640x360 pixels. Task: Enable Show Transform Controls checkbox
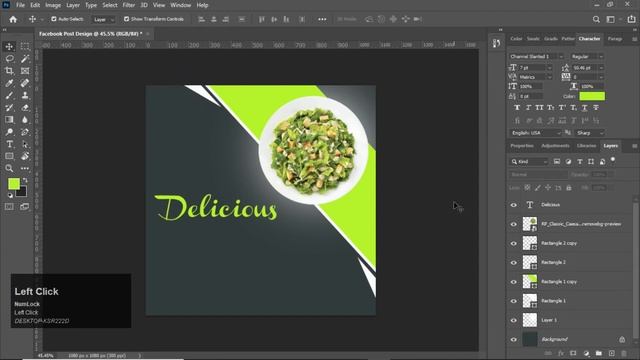pyautogui.click(x=127, y=19)
